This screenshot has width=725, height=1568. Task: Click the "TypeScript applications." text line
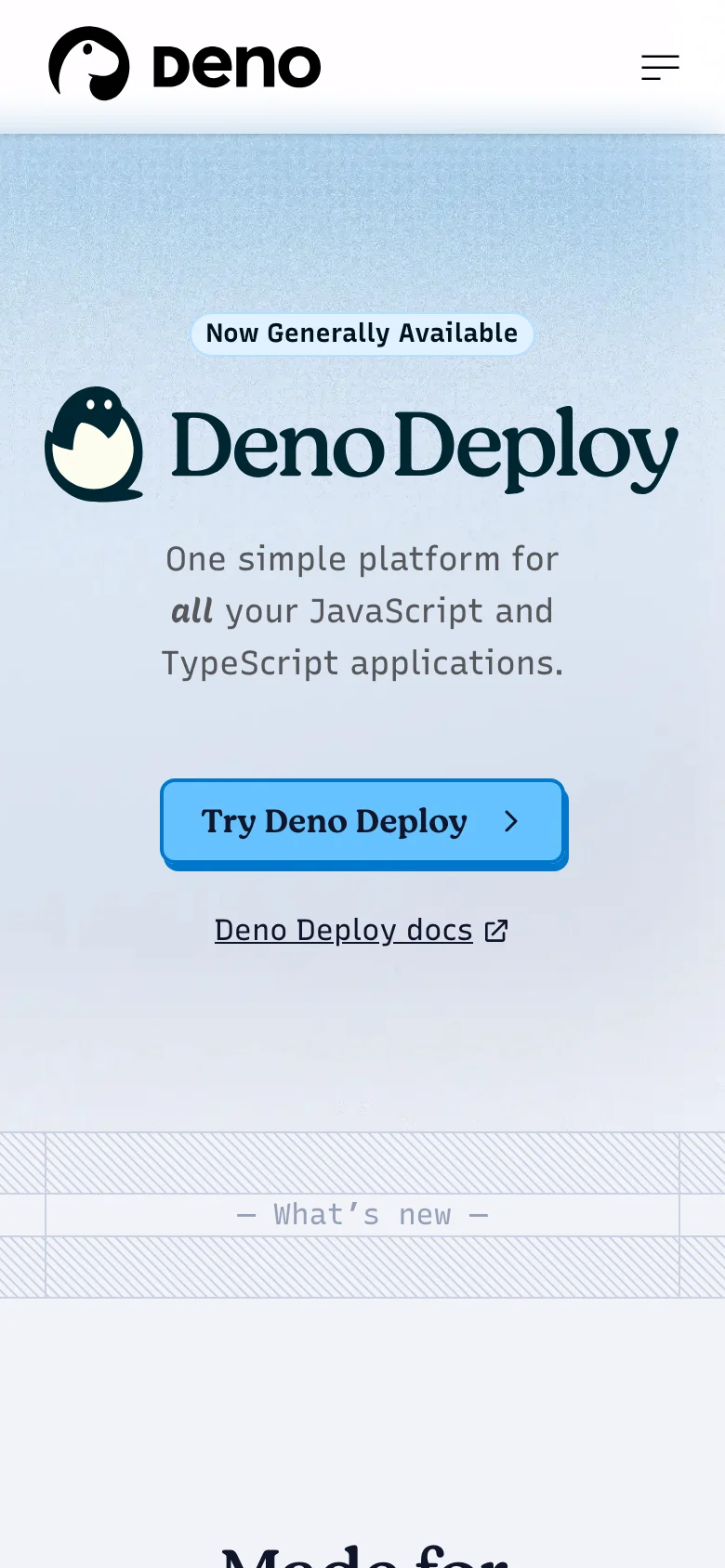tap(362, 663)
